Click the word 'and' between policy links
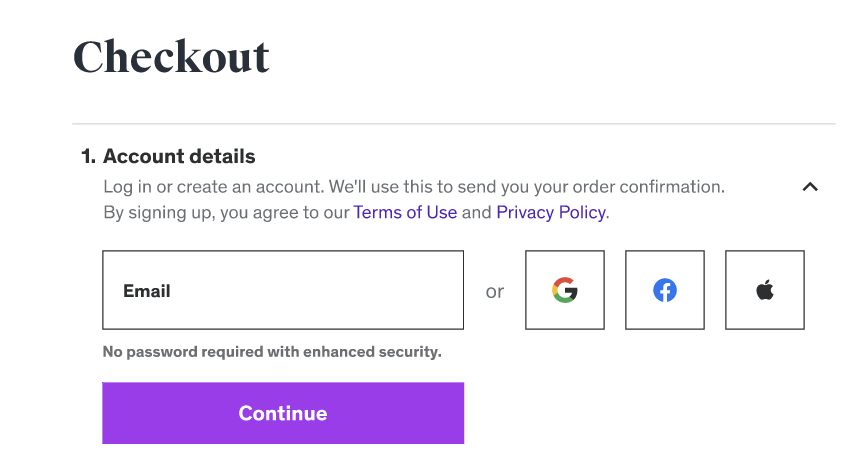Viewport: 866px width, 468px height. pyautogui.click(x=477, y=212)
